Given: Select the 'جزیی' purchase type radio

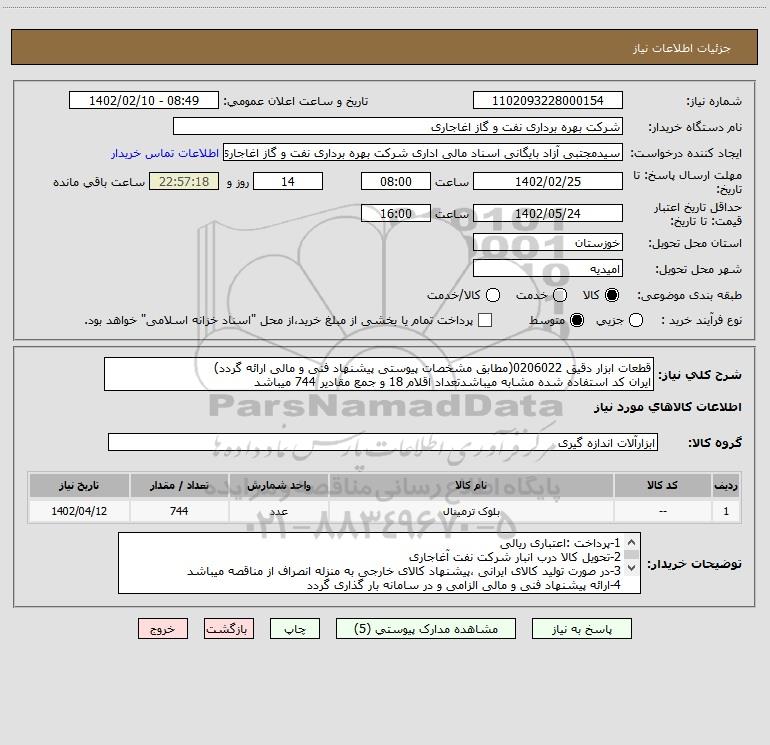Looking at the screenshot, I should (635, 320).
